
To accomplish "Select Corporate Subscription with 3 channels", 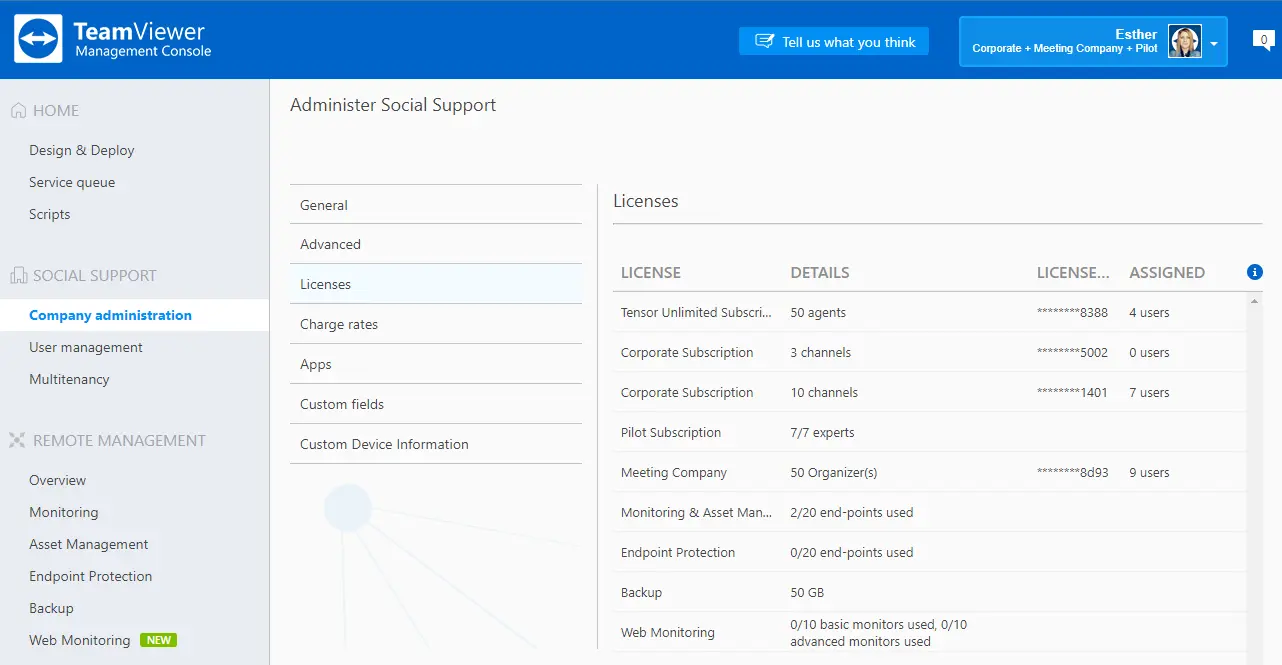I will tap(930, 352).
